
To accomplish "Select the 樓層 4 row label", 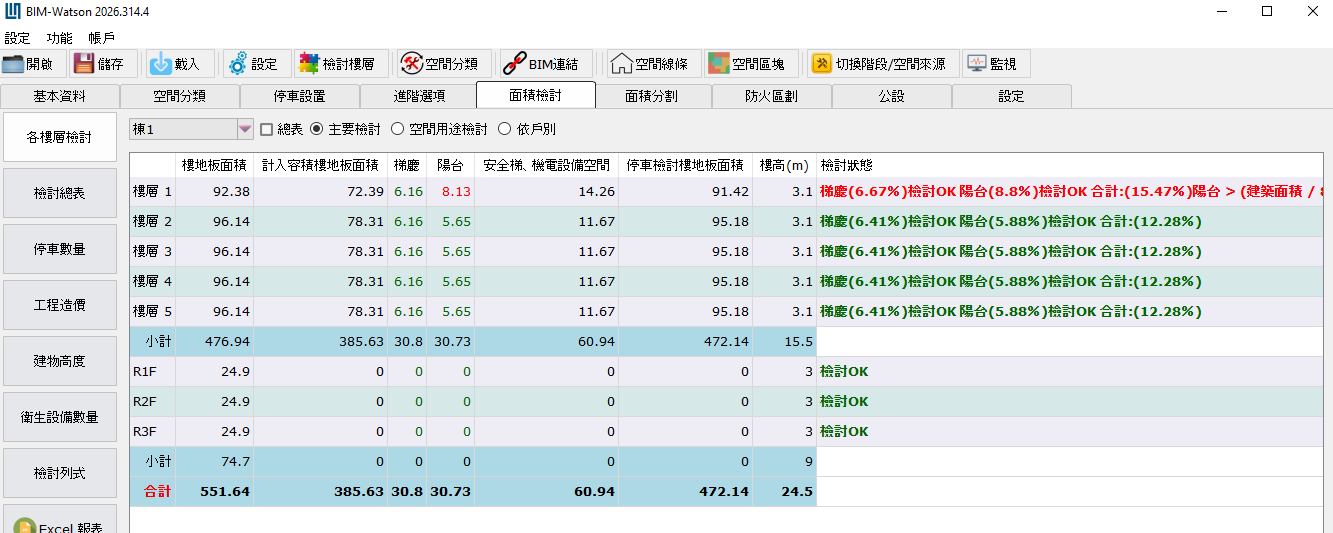I will [x=152, y=281].
